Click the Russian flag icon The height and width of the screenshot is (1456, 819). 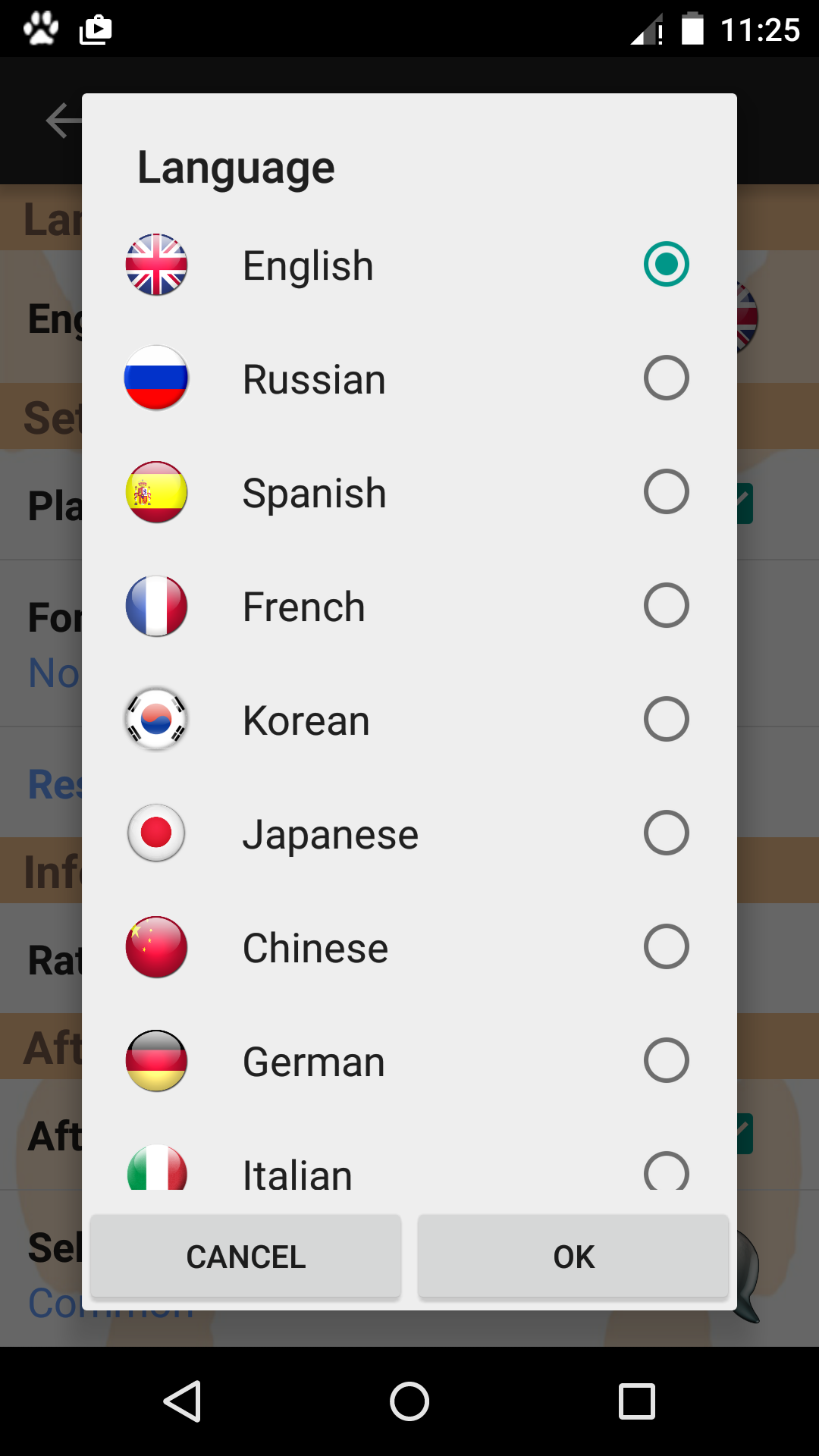pyautogui.click(x=156, y=378)
